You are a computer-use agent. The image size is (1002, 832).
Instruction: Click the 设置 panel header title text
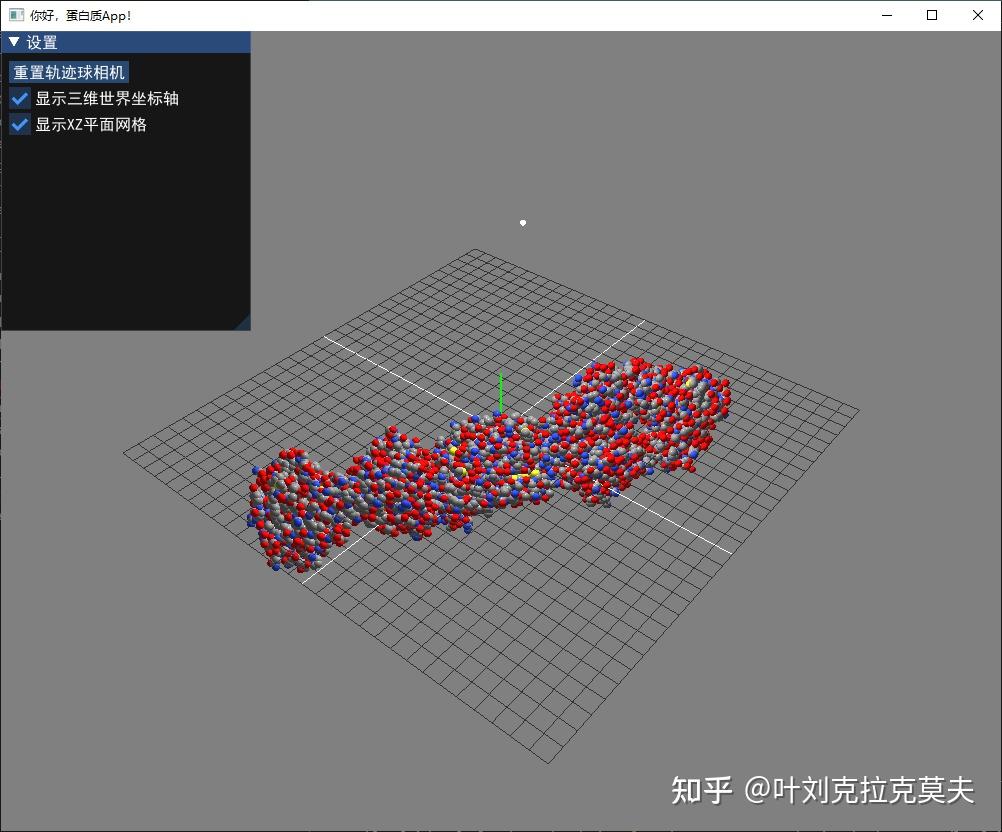[42, 43]
